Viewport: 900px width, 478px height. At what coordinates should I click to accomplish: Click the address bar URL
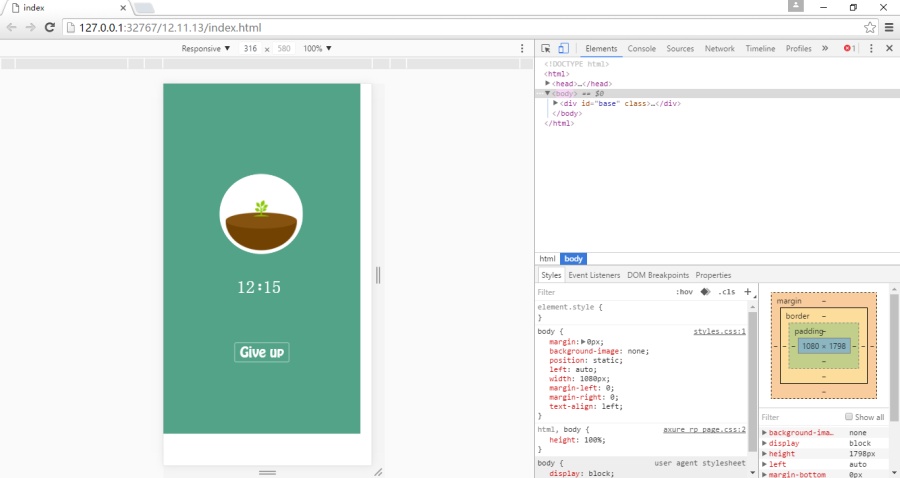click(170, 27)
